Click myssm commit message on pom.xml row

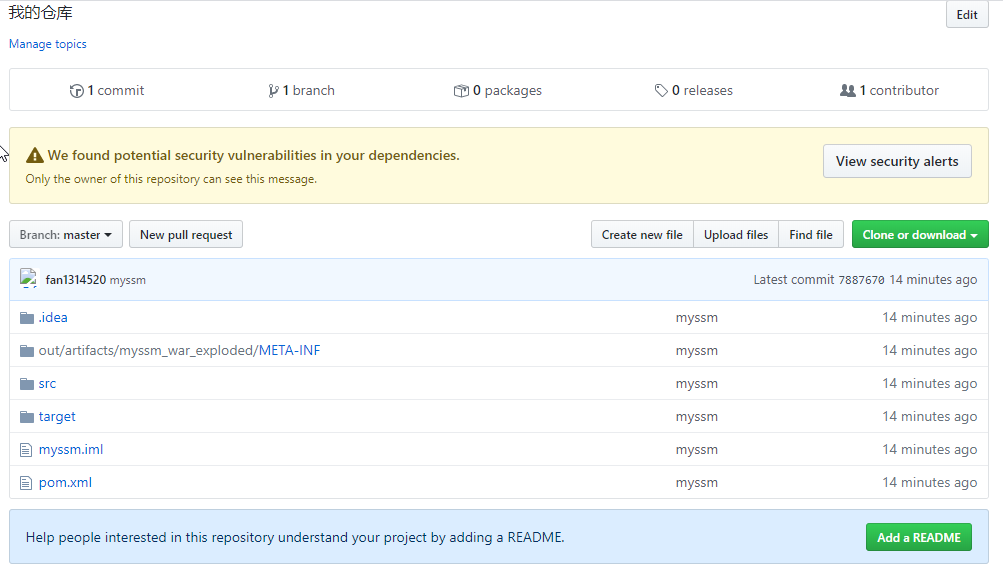697,483
